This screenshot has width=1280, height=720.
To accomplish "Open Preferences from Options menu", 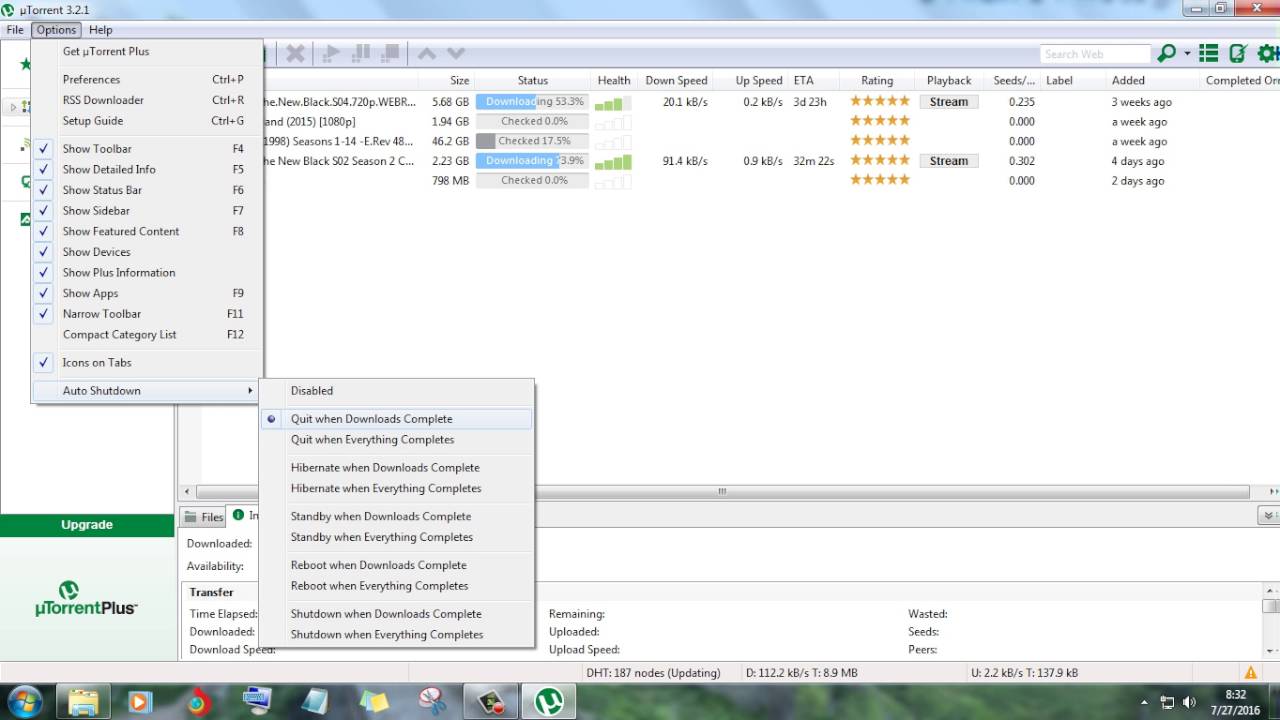I will click(147, 80).
